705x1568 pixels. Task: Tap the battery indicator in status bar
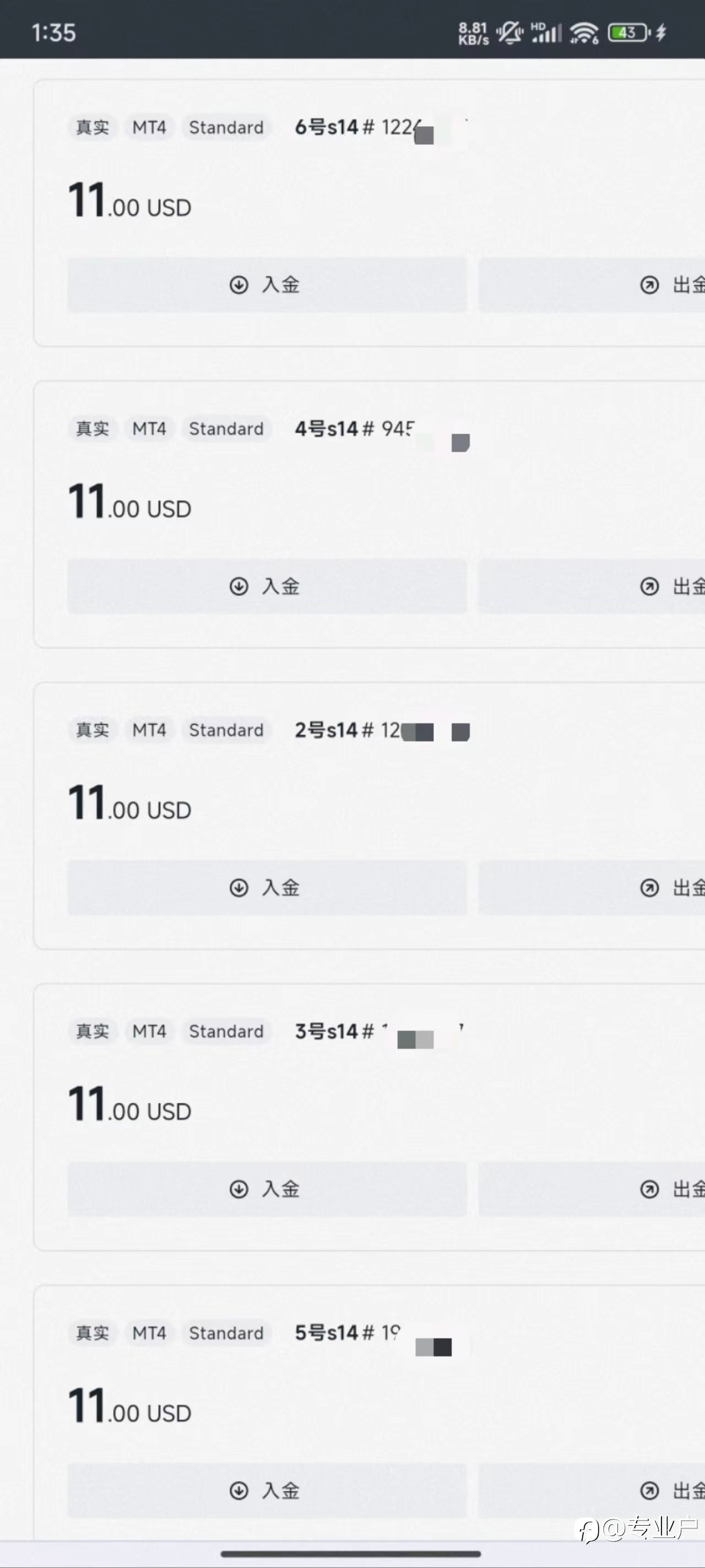point(628,33)
